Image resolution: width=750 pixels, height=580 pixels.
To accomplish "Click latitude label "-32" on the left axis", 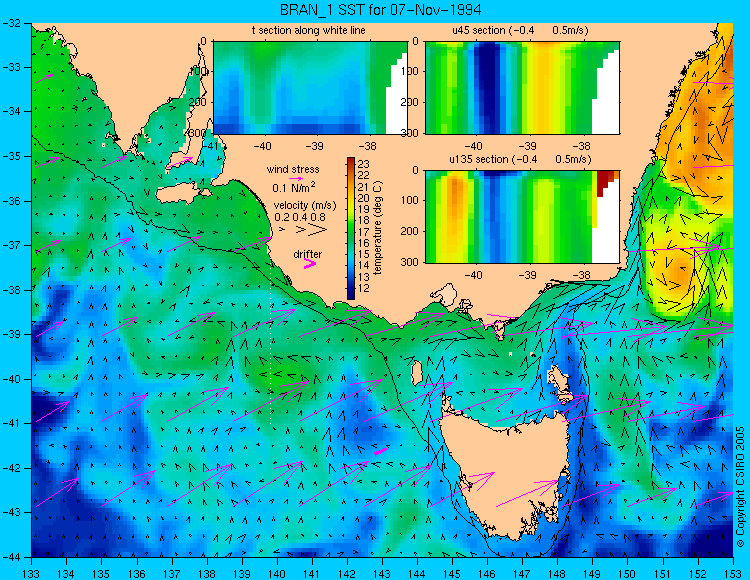I will tap(12, 23).
